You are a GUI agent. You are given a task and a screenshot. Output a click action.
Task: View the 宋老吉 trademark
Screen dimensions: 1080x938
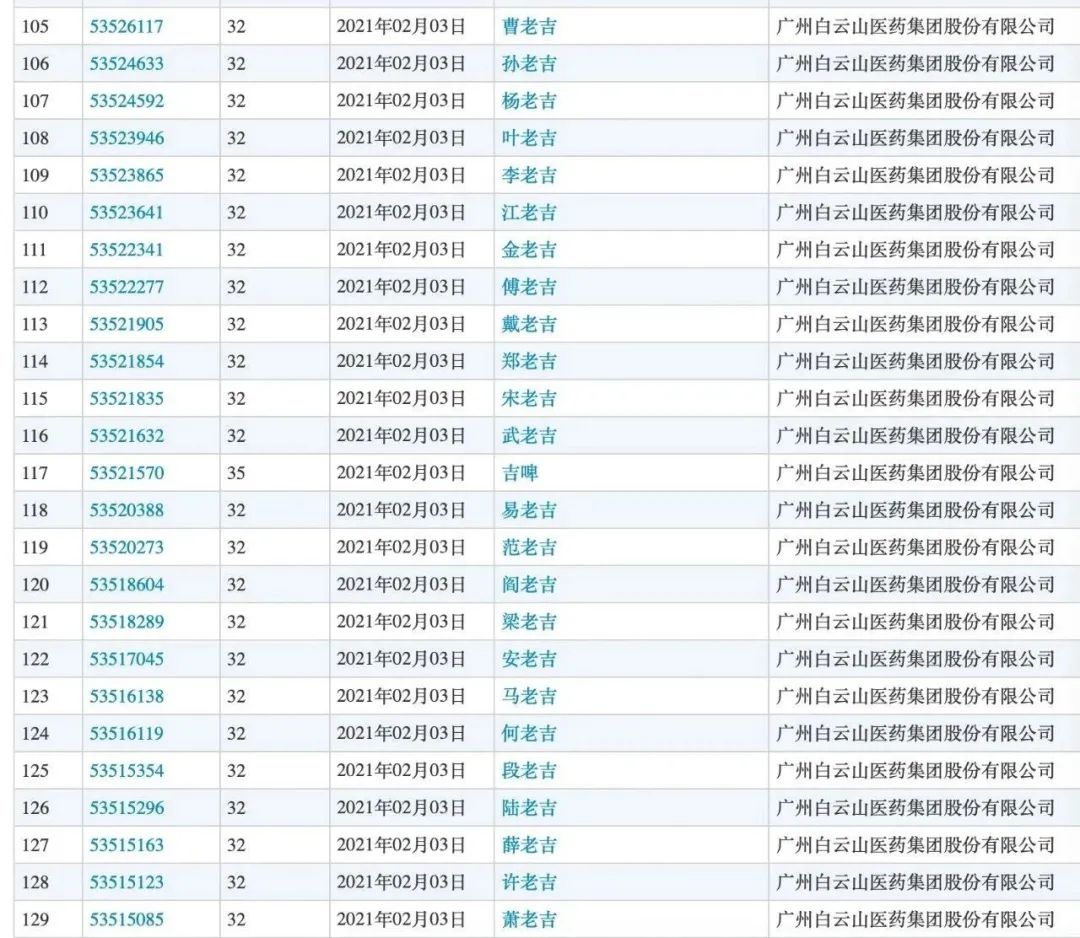pyautogui.click(x=529, y=399)
